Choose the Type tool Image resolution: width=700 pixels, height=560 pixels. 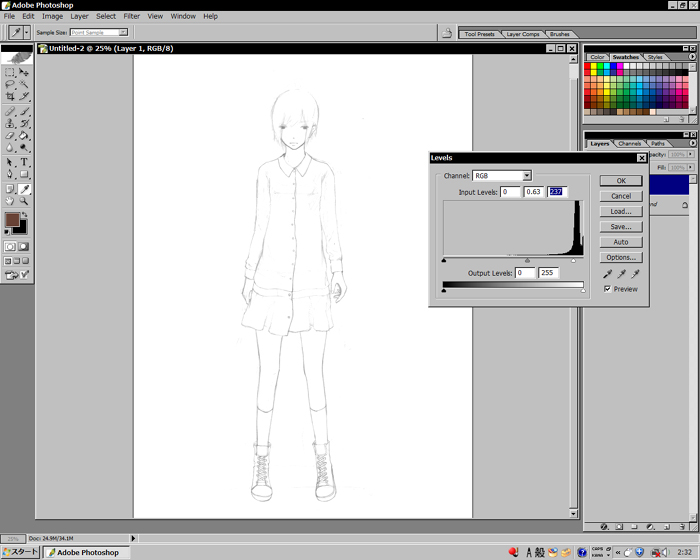(24, 162)
